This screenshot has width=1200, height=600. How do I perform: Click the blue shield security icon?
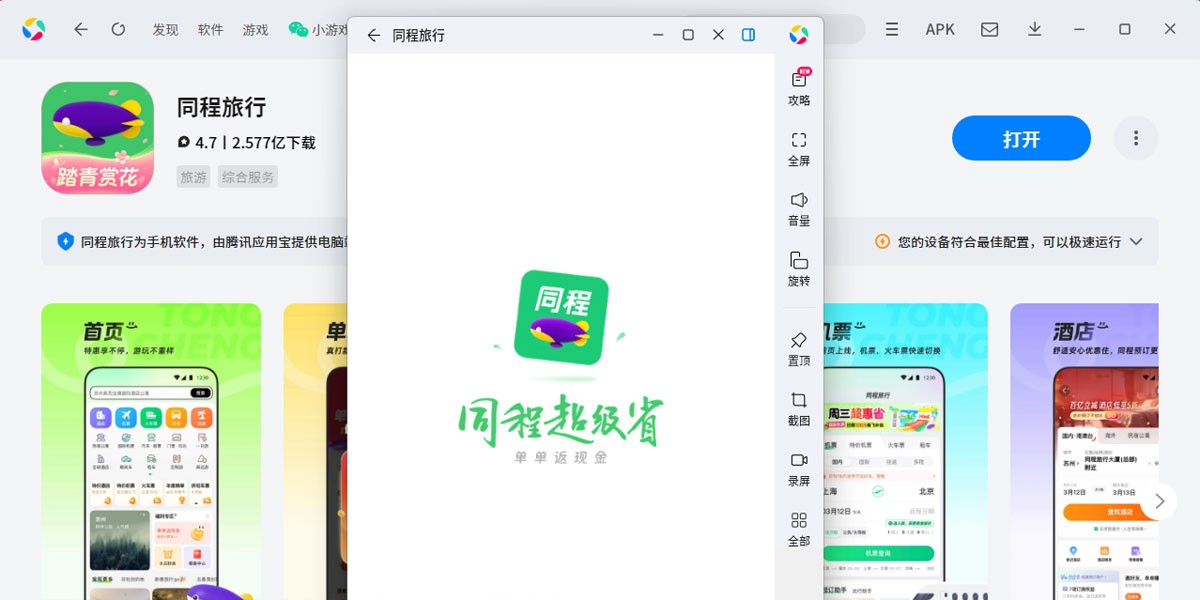[x=66, y=241]
